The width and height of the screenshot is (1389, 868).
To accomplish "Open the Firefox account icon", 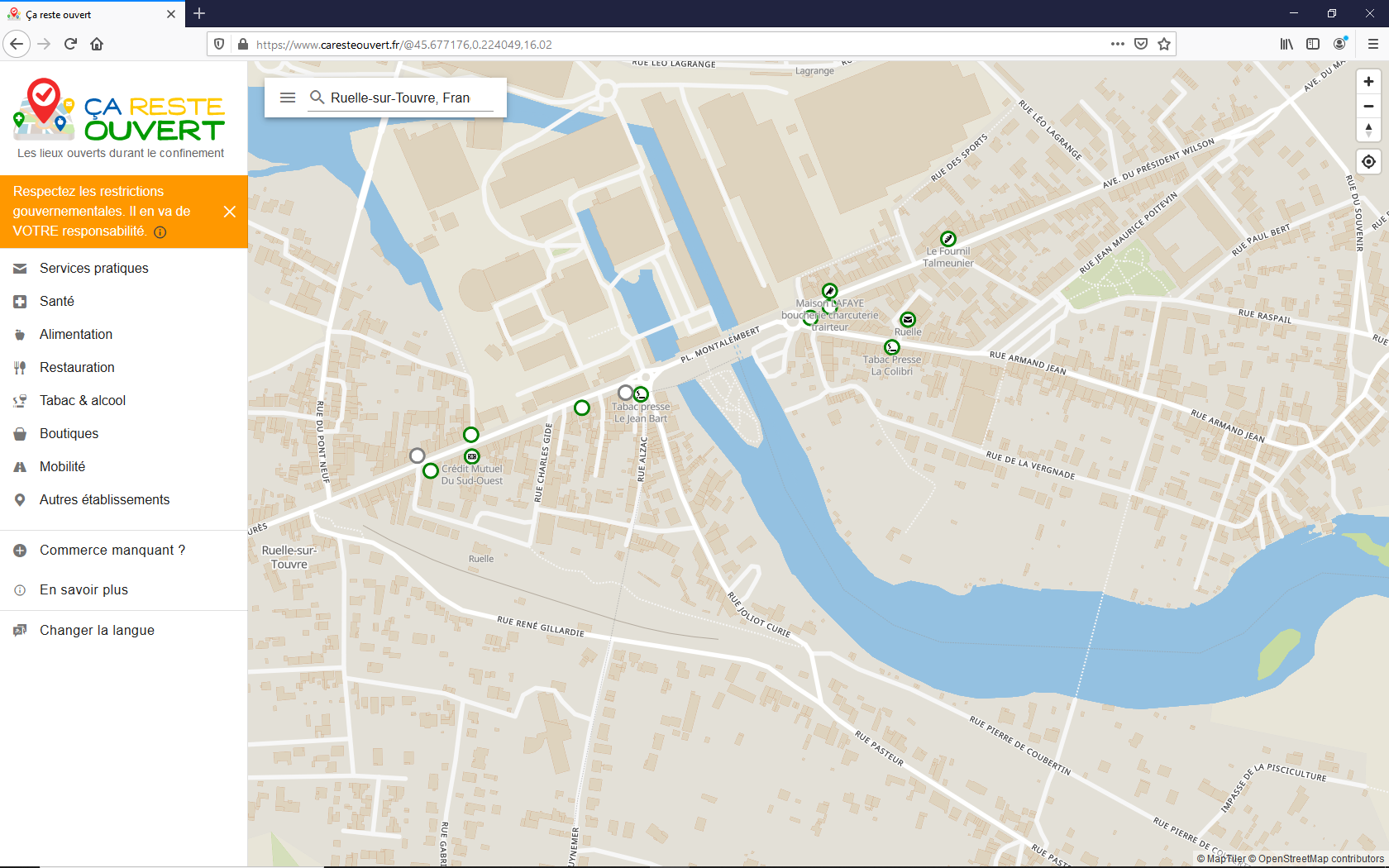I will click(x=1339, y=44).
